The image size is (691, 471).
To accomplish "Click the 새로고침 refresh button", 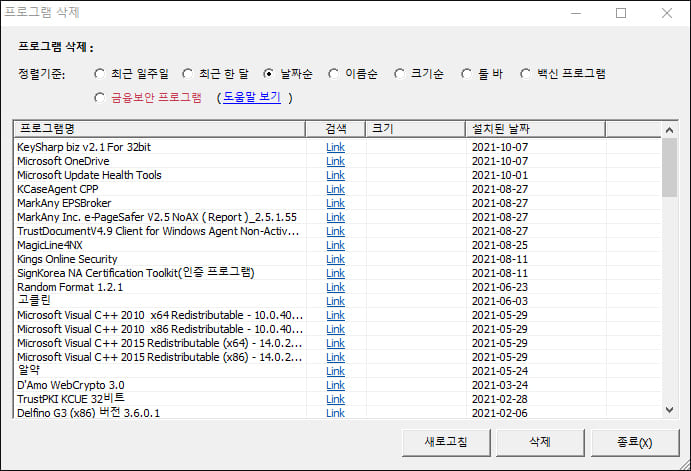I will pyautogui.click(x=446, y=442).
